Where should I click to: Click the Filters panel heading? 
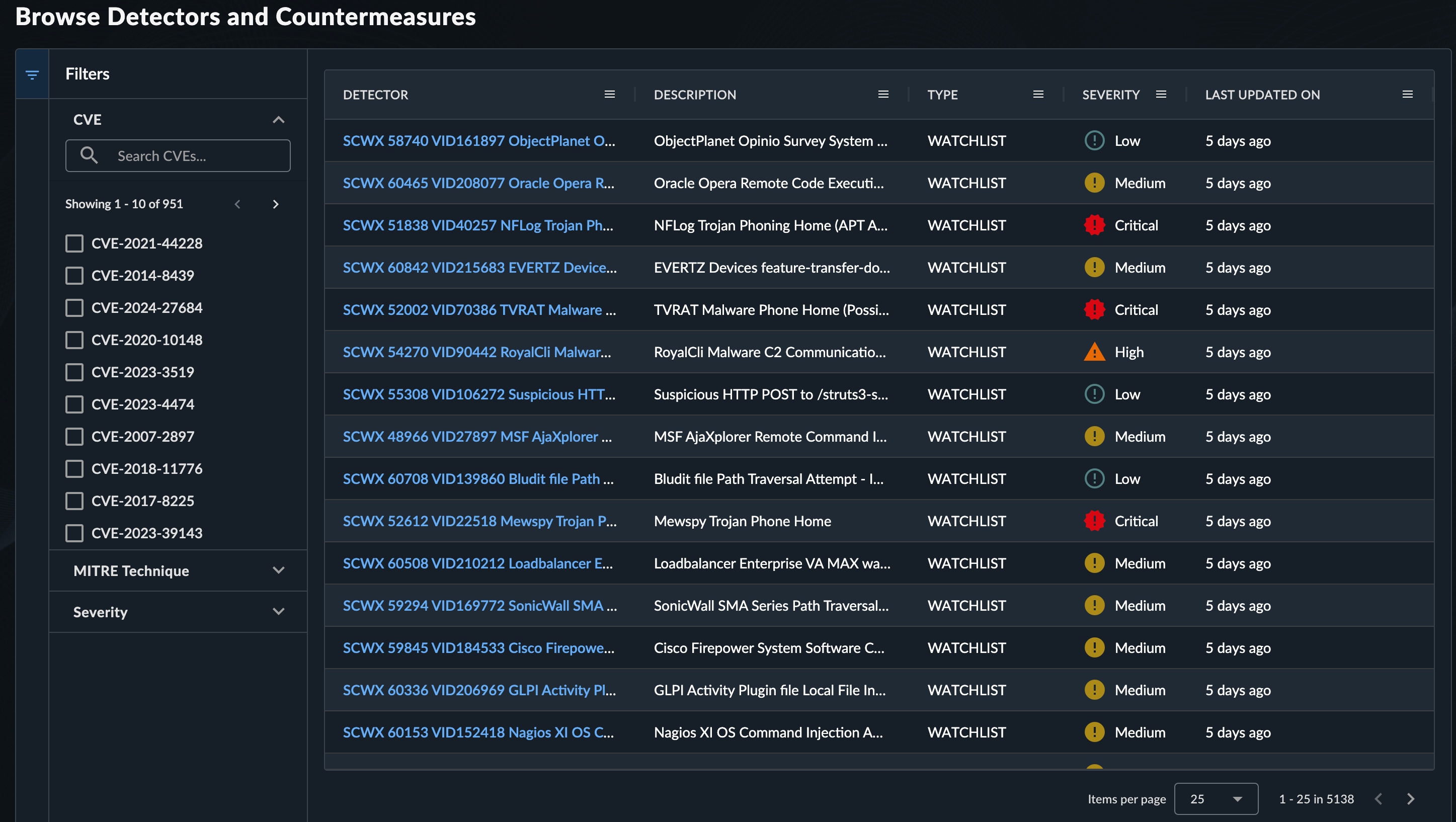pyautogui.click(x=87, y=74)
